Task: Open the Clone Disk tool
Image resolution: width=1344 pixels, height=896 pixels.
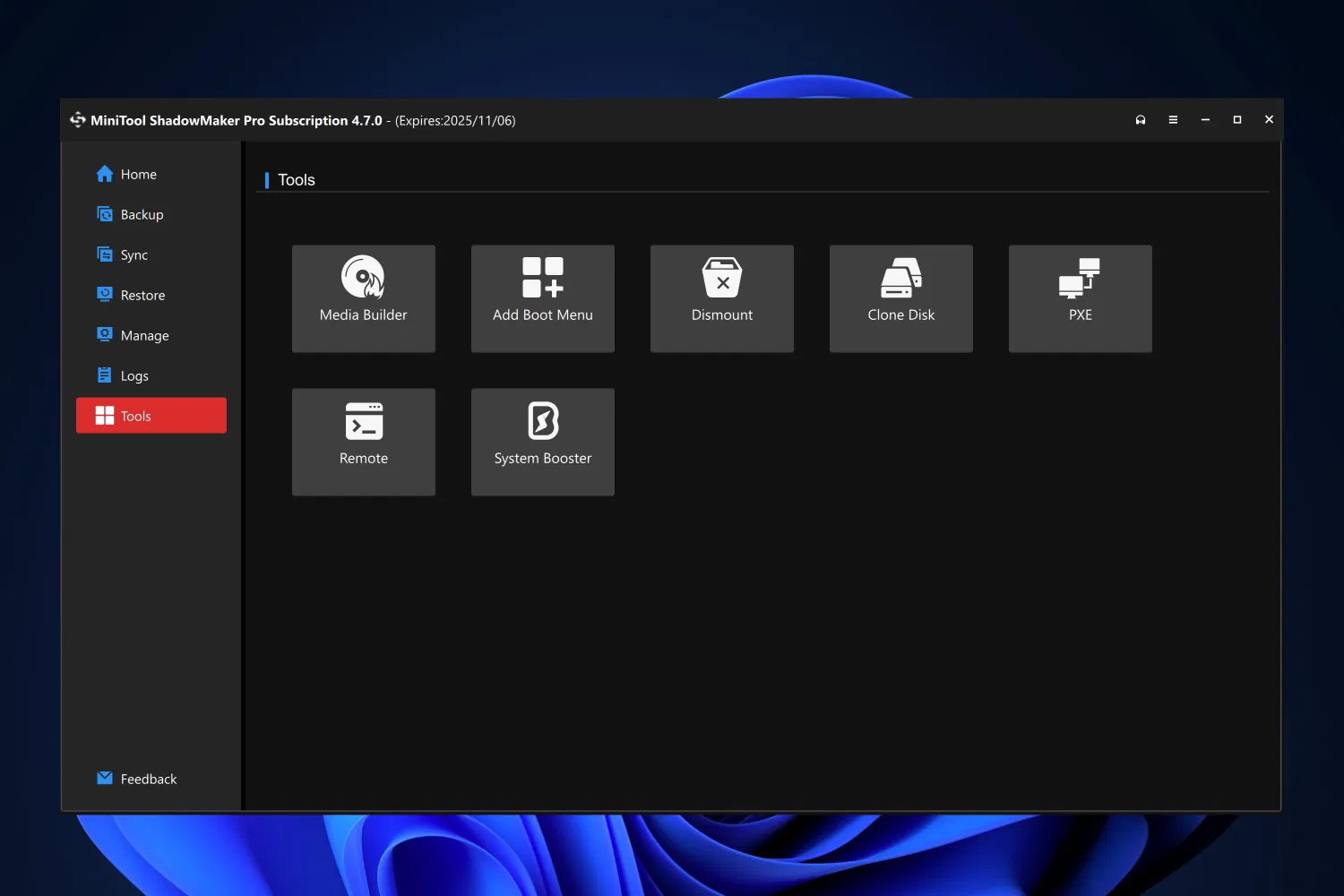Action: 900,298
